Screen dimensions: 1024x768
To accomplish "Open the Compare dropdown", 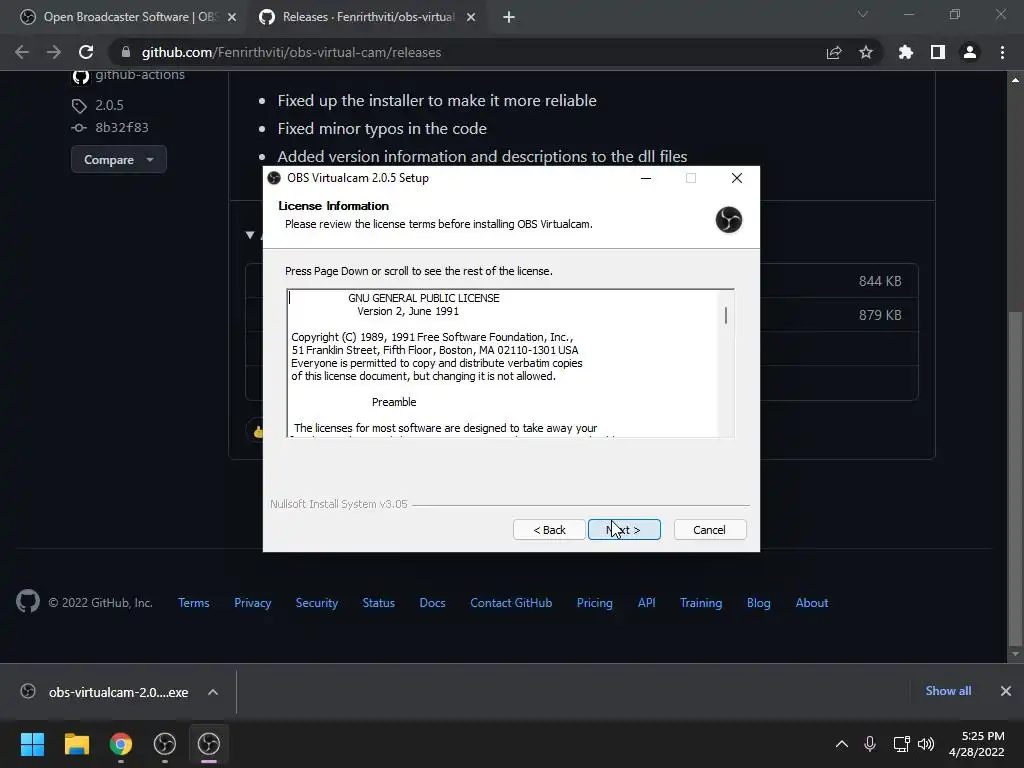I will [x=119, y=160].
